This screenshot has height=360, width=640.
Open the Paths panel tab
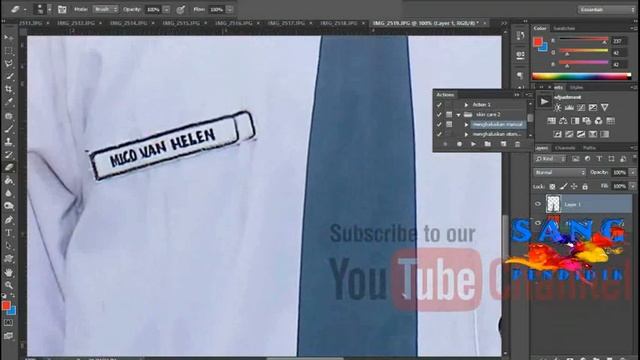tap(589, 148)
